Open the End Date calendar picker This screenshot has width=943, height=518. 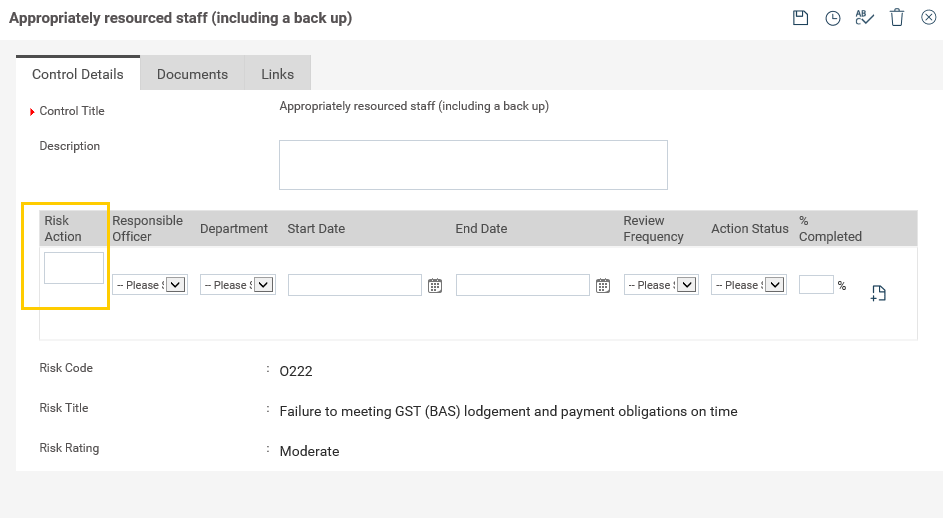coord(603,286)
